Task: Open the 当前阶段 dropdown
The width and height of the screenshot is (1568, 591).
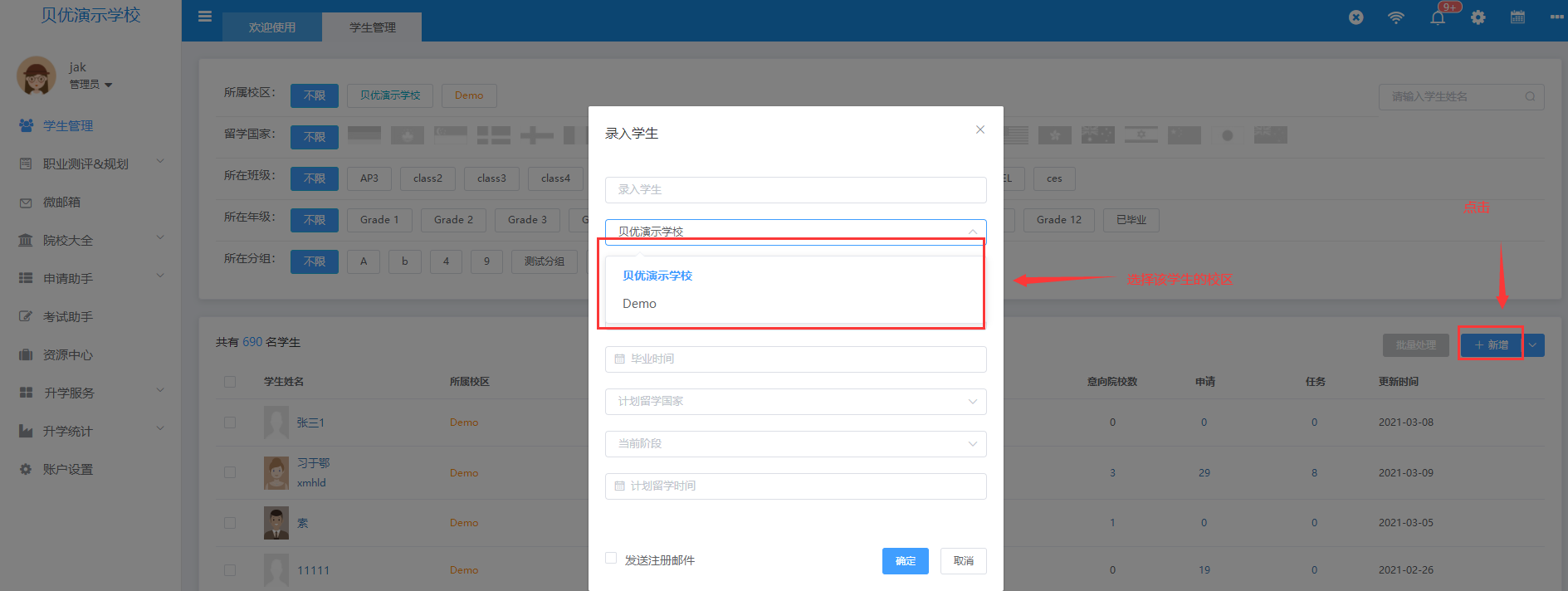Action: tap(795, 444)
